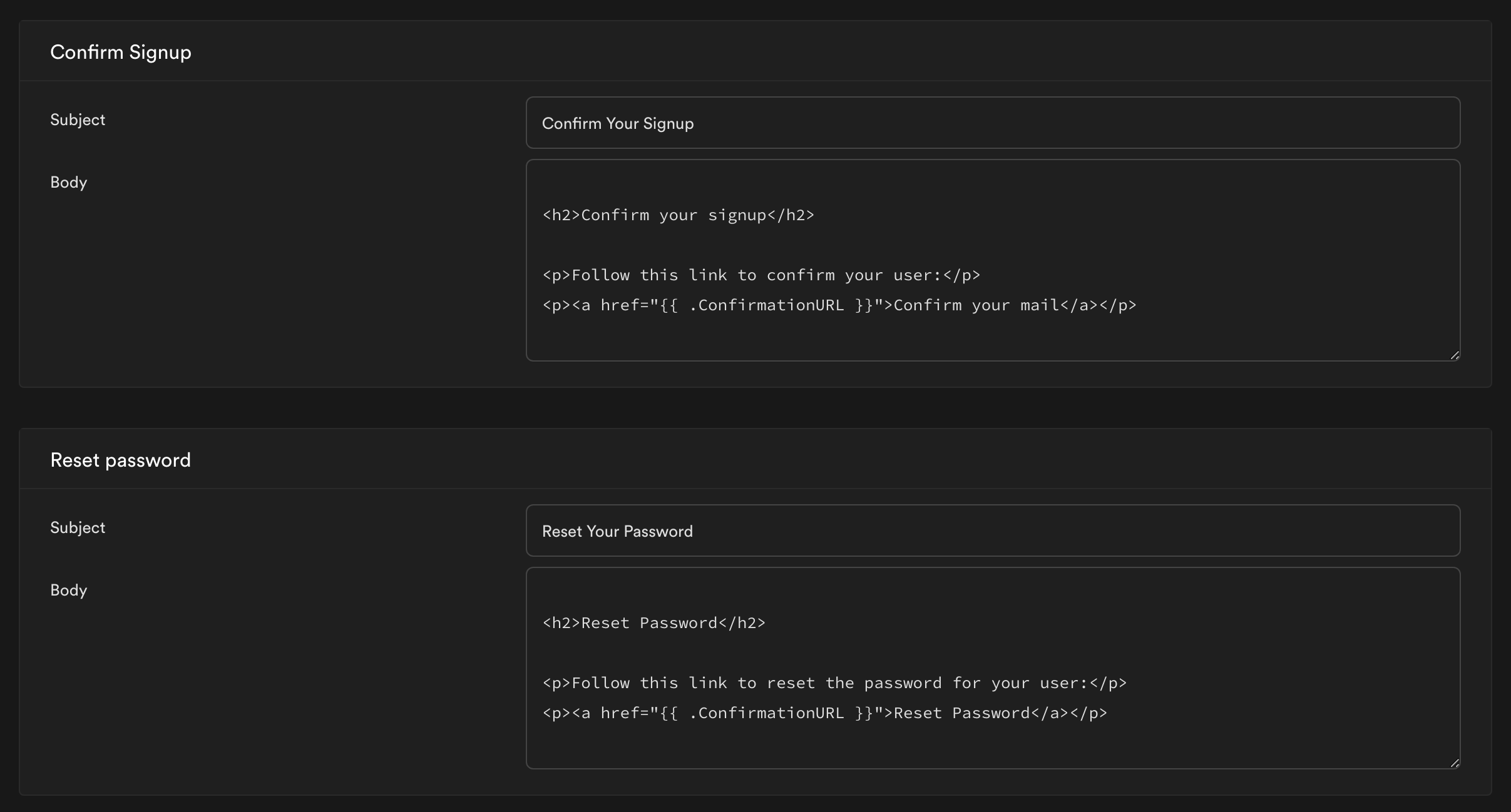
Task: Click the Body label under Reset password
Action: [68, 590]
